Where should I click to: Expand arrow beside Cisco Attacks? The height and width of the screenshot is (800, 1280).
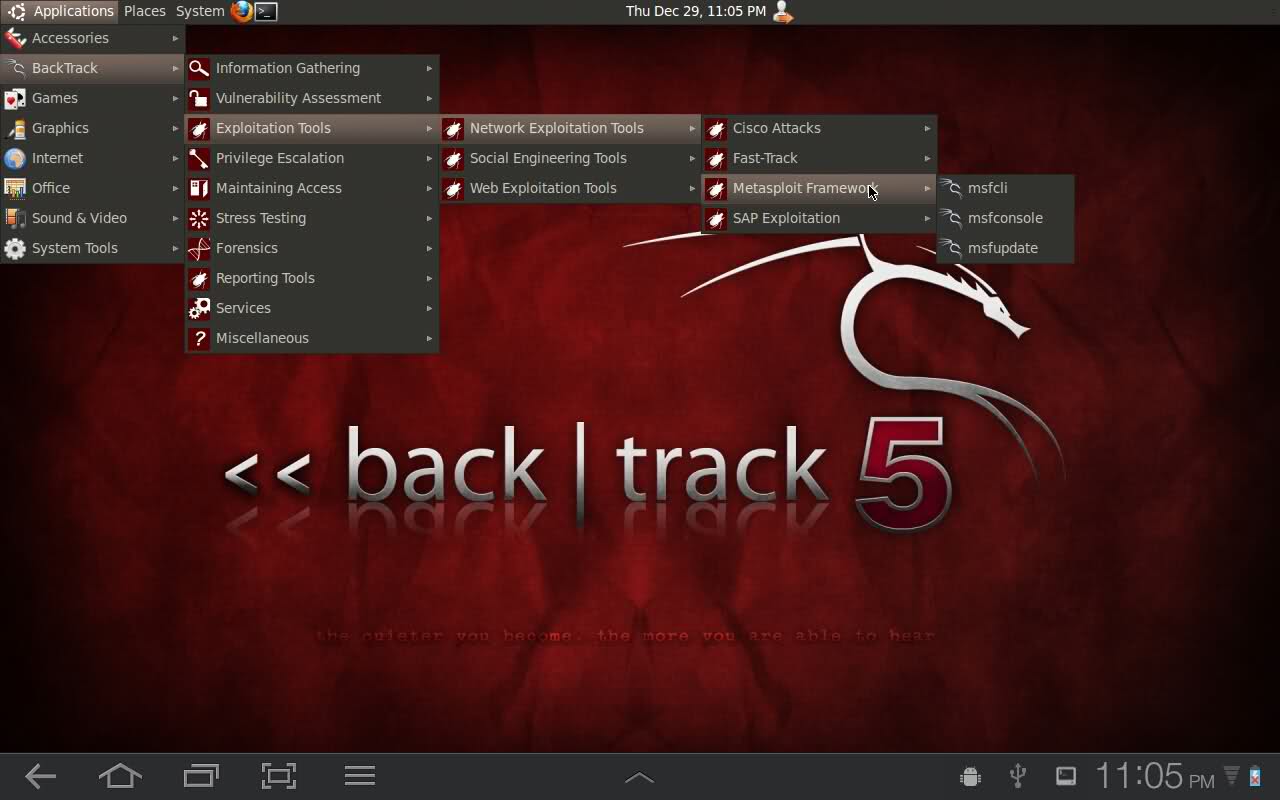(927, 128)
